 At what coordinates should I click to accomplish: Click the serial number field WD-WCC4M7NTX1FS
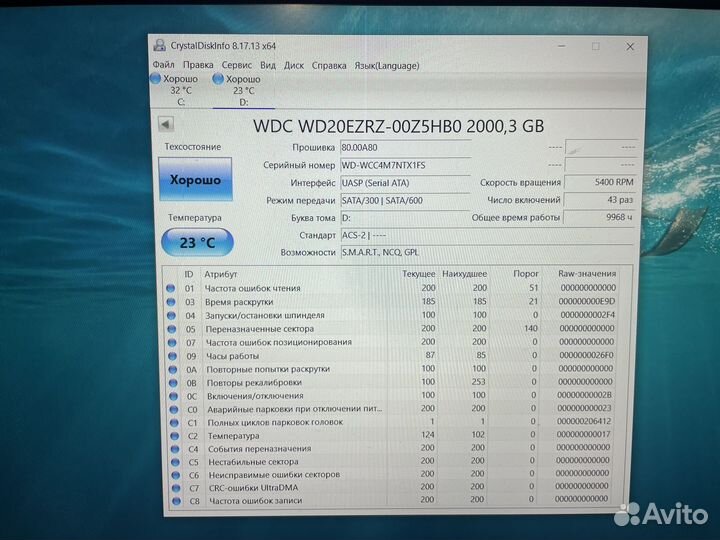coord(405,165)
